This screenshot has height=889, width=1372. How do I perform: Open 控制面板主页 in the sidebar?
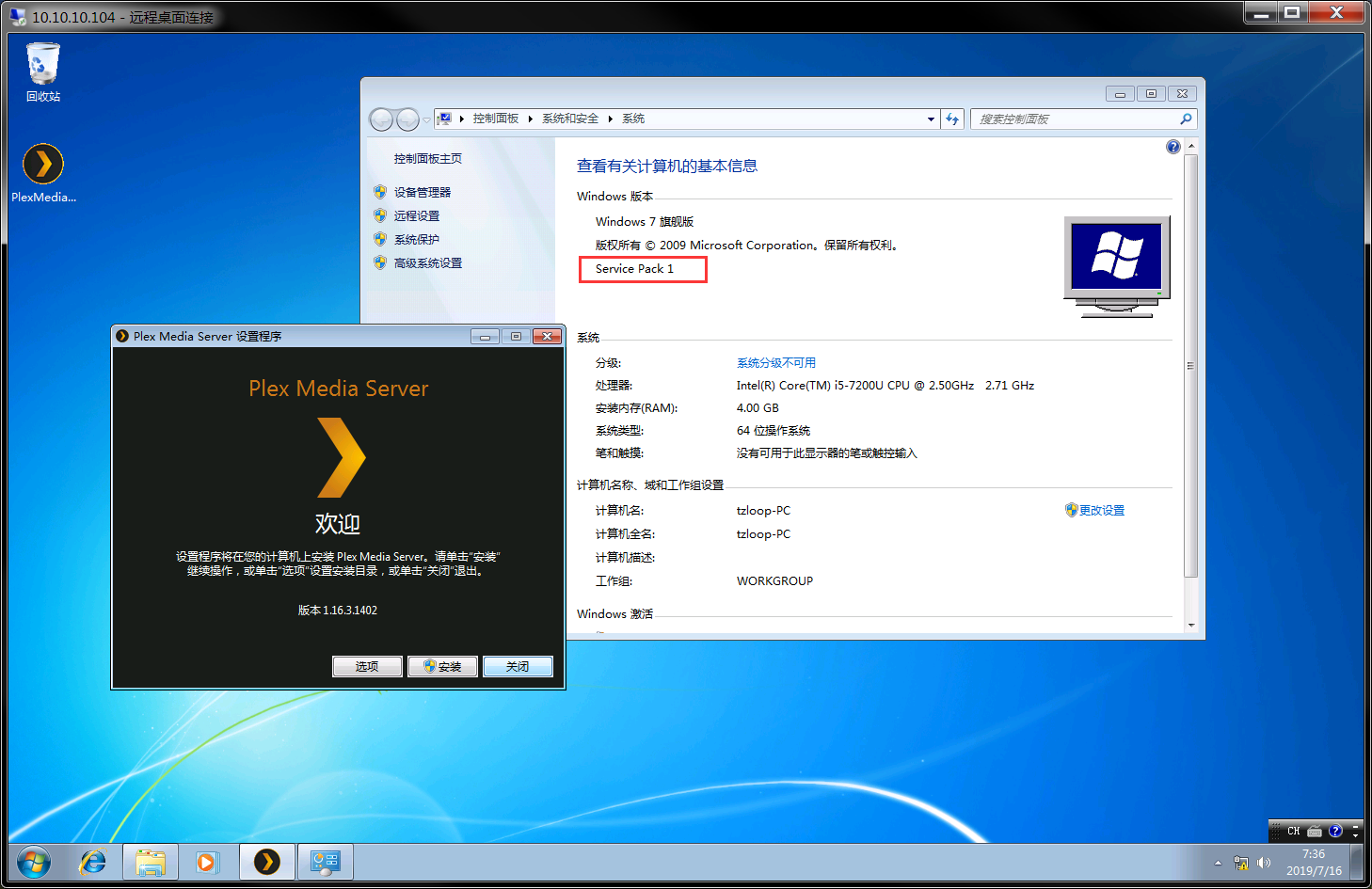point(428,159)
